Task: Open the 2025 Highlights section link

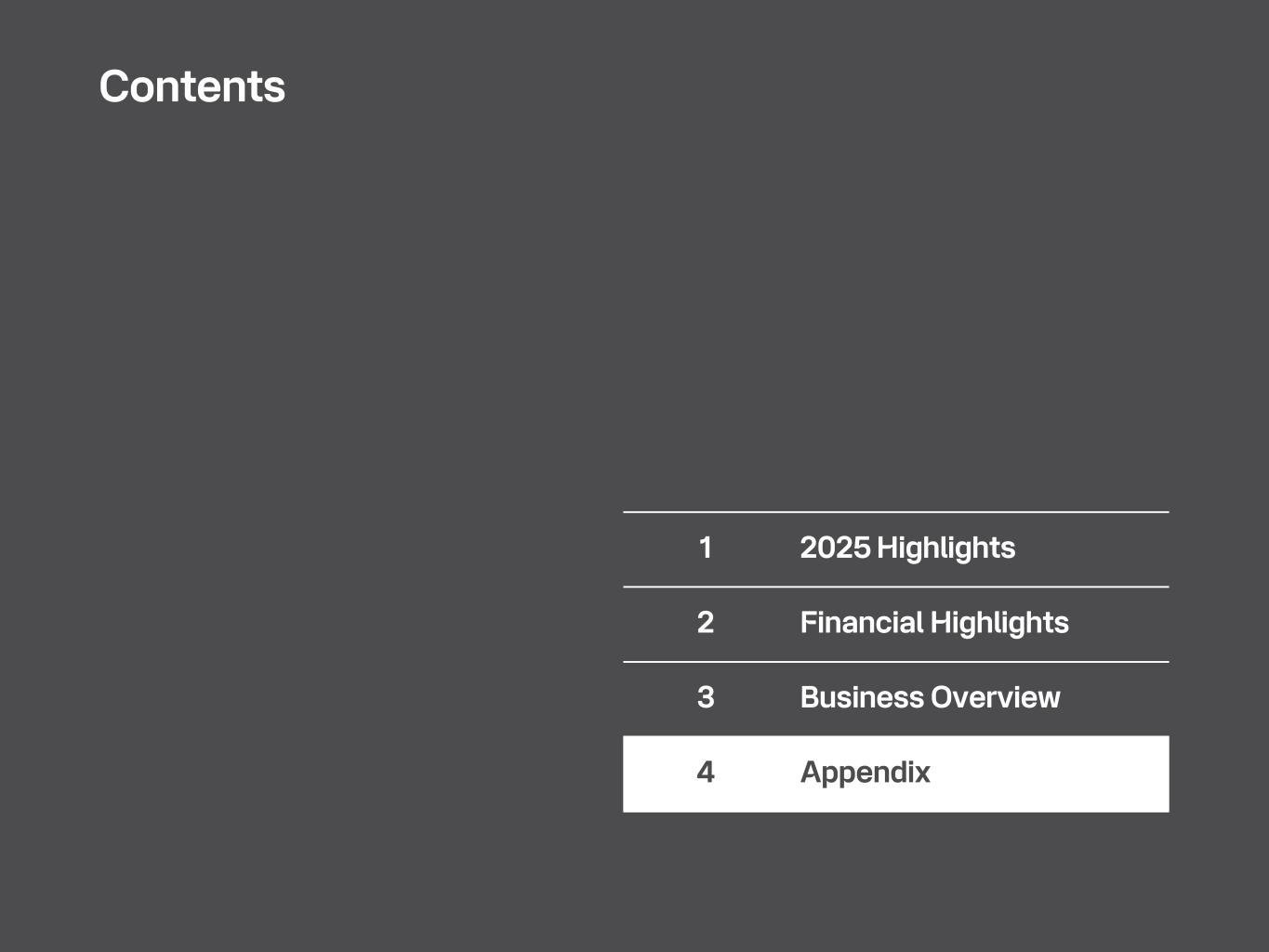Action: pyautogui.click(x=906, y=548)
